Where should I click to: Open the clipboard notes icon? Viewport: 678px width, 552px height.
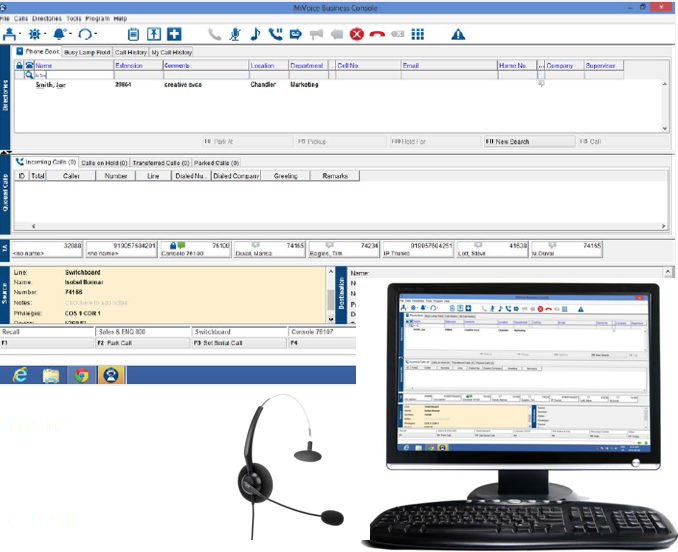click(x=134, y=34)
